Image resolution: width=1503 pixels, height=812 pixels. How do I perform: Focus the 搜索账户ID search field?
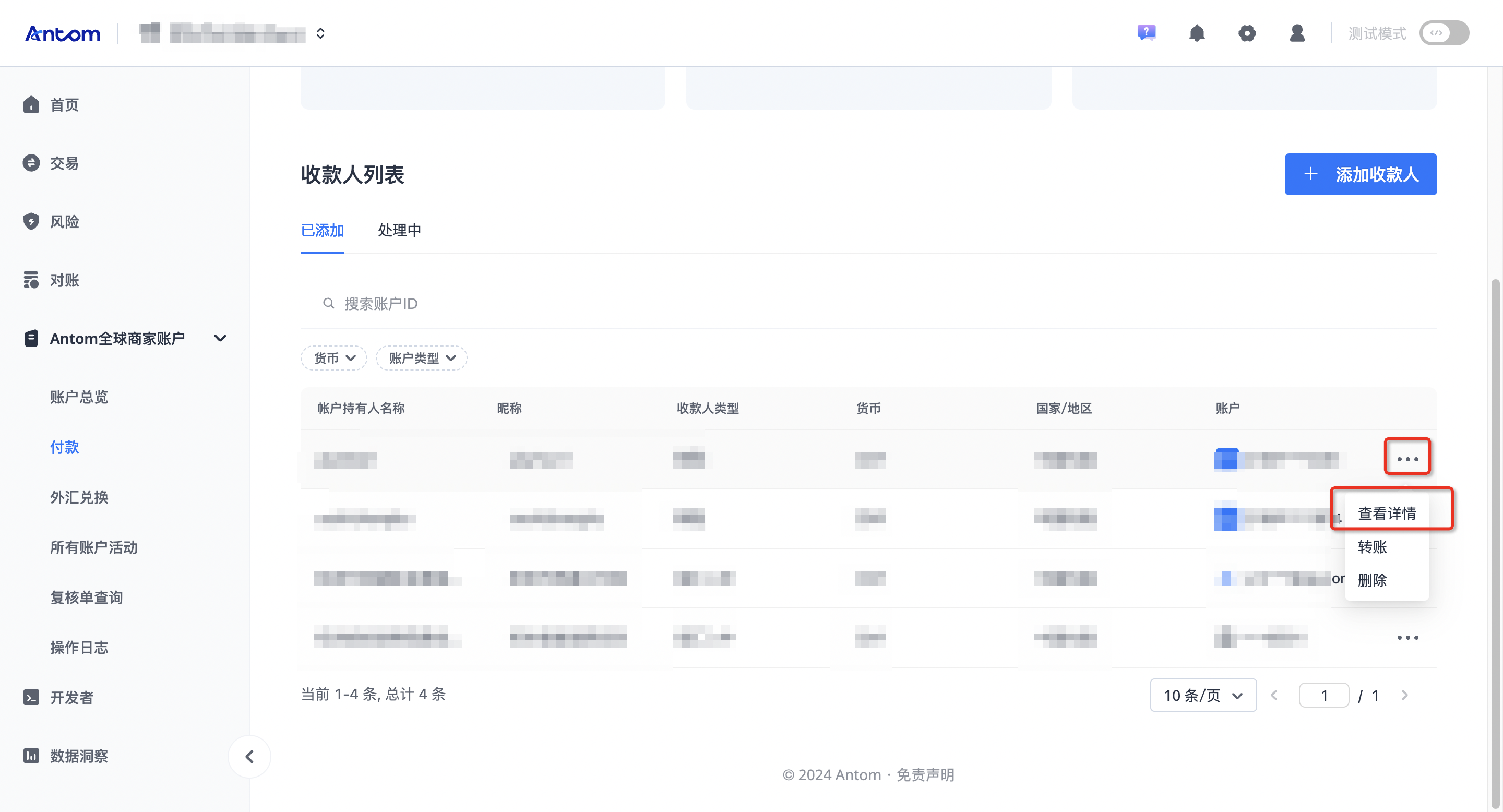869,303
